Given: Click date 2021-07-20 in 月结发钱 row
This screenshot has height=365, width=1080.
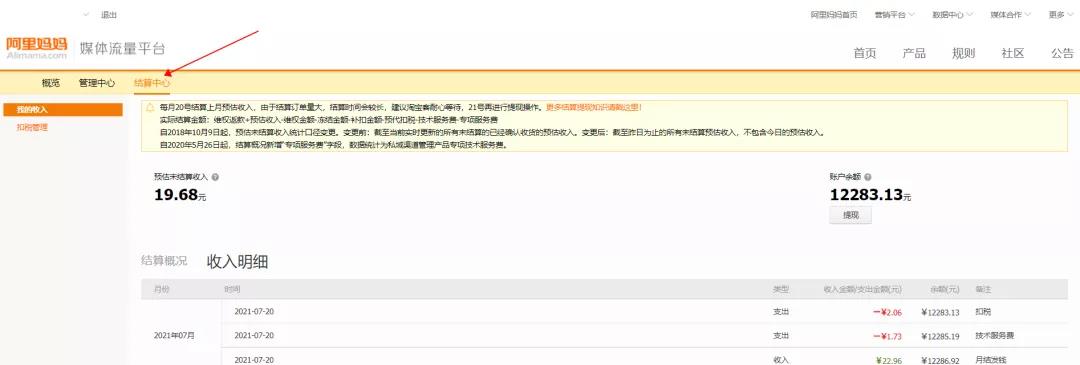Looking at the screenshot, I should tap(254, 359).
